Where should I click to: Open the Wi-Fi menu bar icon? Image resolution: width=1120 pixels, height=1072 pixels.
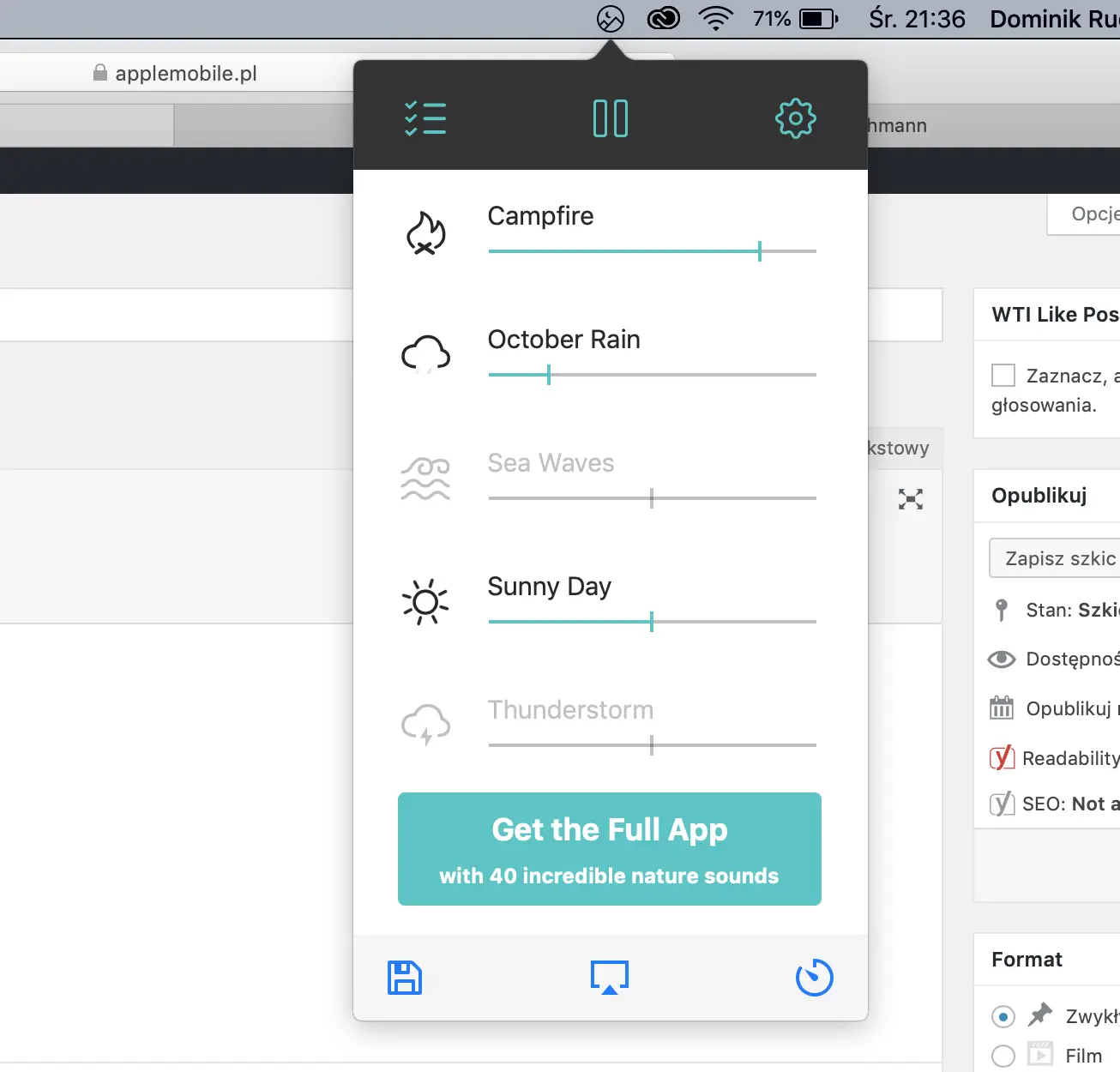(x=716, y=19)
